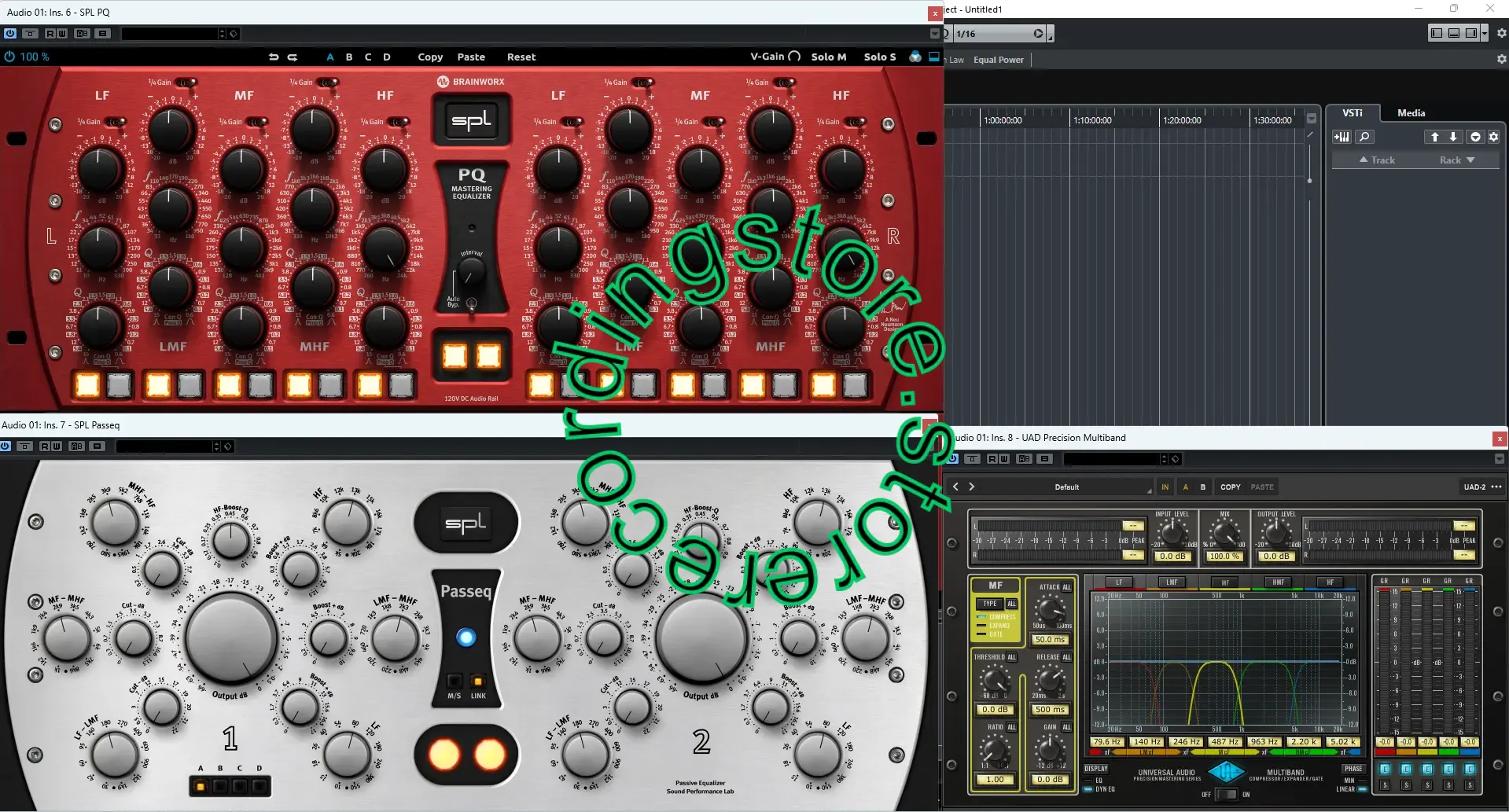The image size is (1509, 812).
Task: Click DISPLAY button in UAD Multiband
Action: [1096, 769]
